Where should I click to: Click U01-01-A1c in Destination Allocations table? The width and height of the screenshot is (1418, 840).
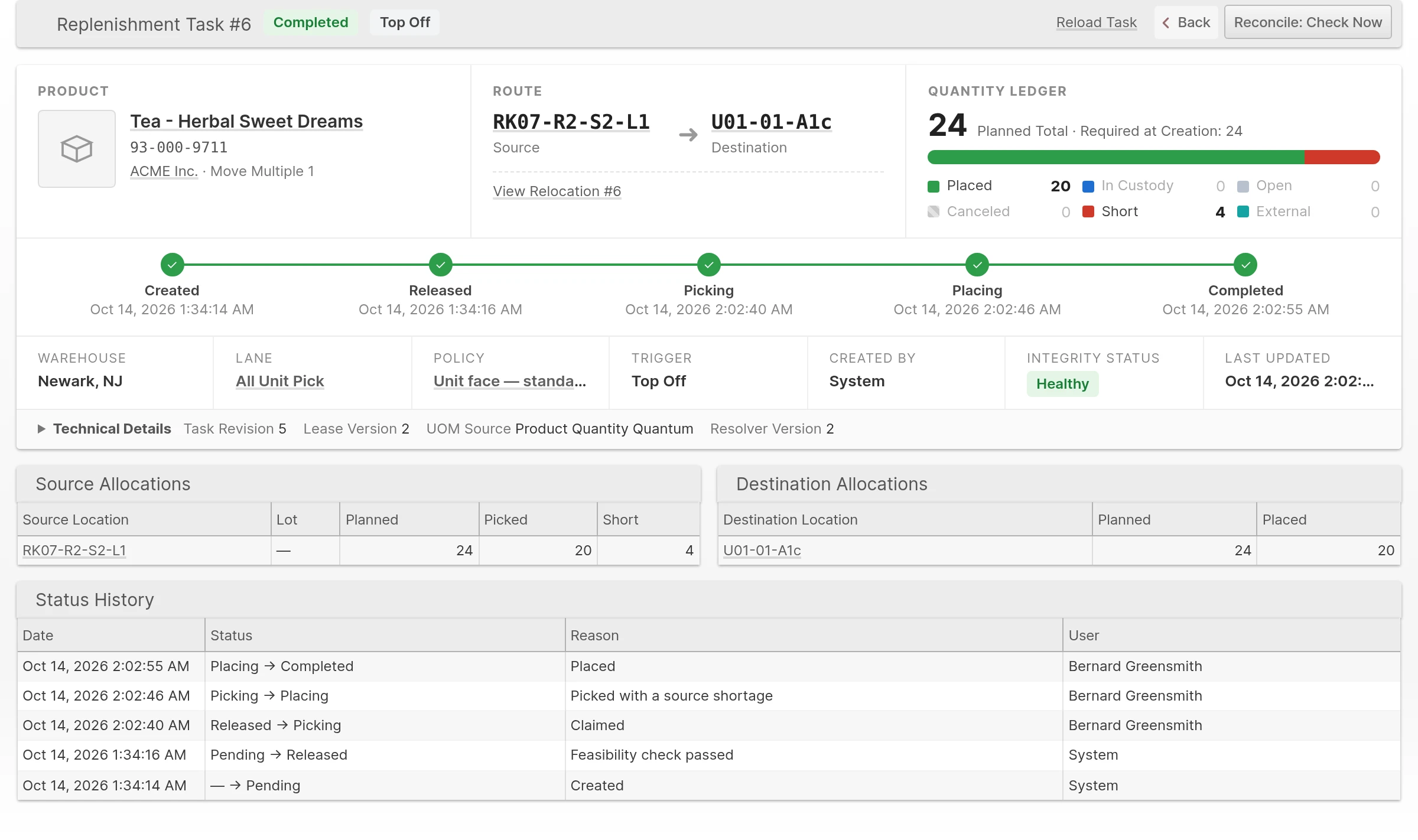(x=762, y=551)
